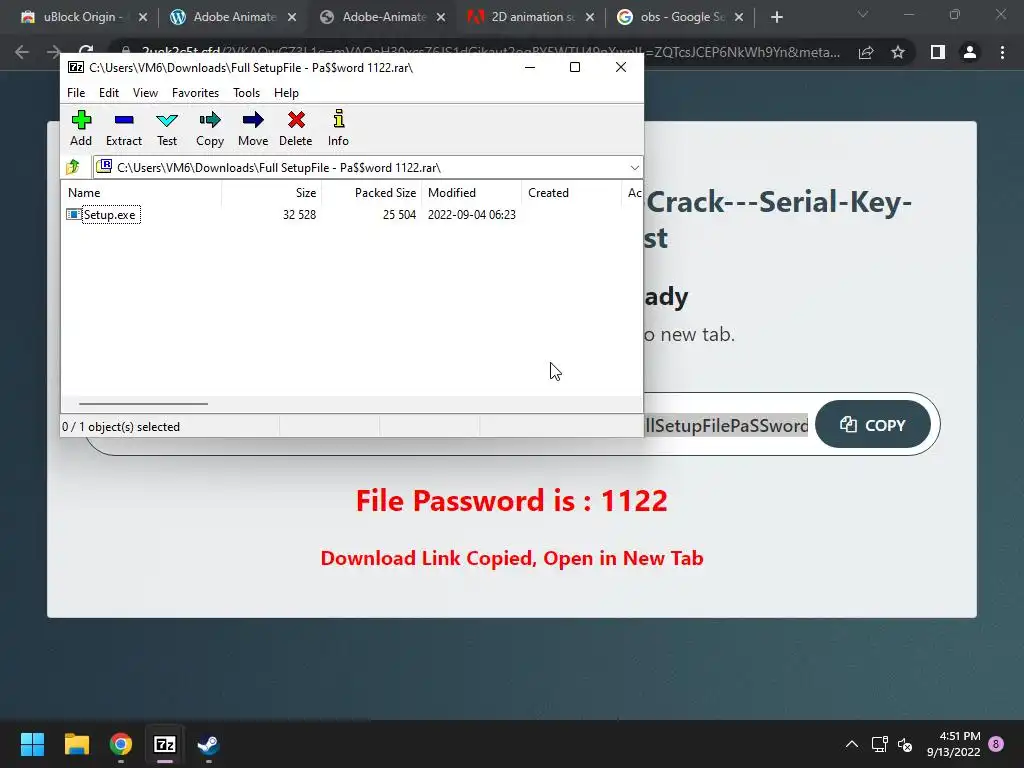The width and height of the screenshot is (1024, 768).
Task: Open Steam from the taskbar
Action: (208, 744)
